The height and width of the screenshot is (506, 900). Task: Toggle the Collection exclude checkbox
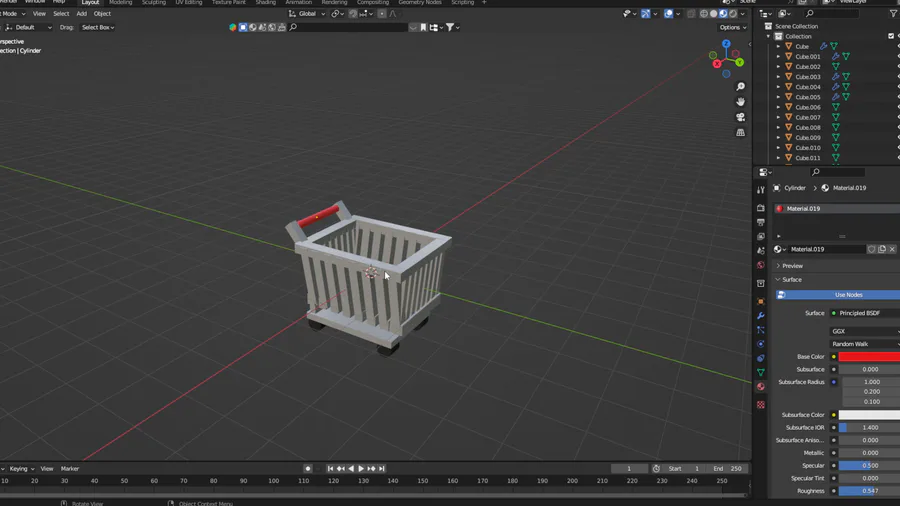click(891, 36)
